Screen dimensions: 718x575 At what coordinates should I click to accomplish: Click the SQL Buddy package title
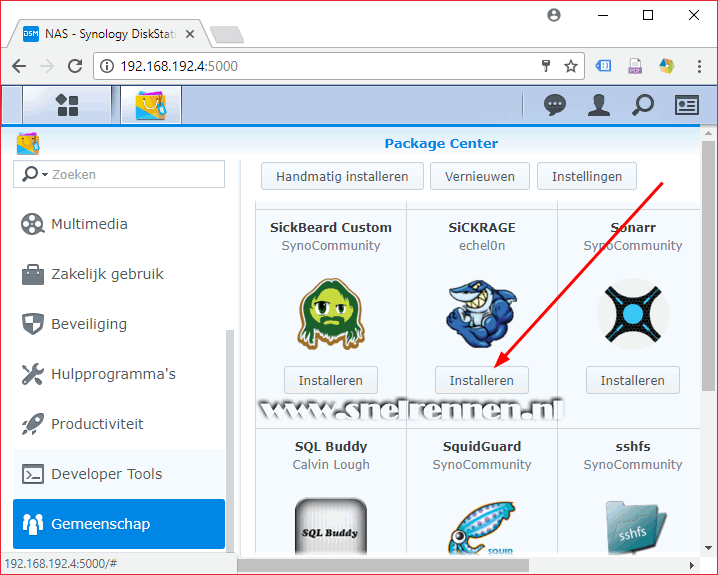click(331, 446)
